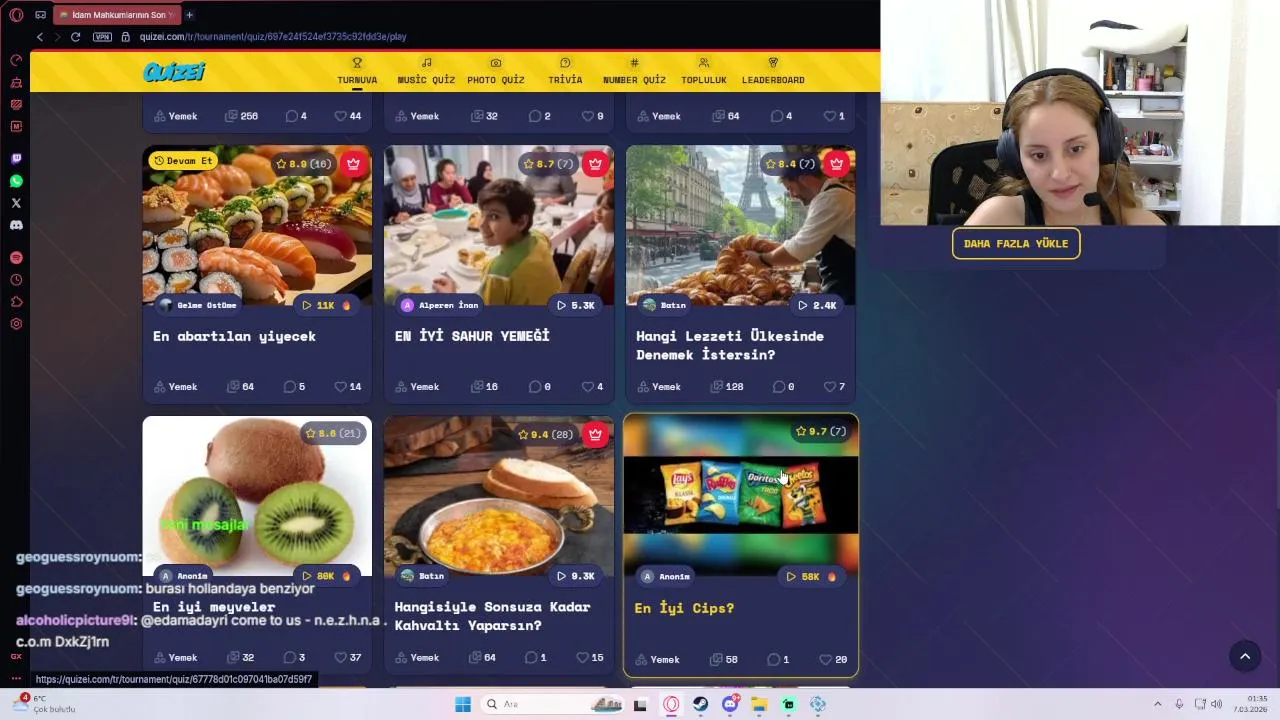Image resolution: width=1280 pixels, height=720 pixels.
Task: Open 'En İyi Cips?' quiz title
Action: pos(684,608)
